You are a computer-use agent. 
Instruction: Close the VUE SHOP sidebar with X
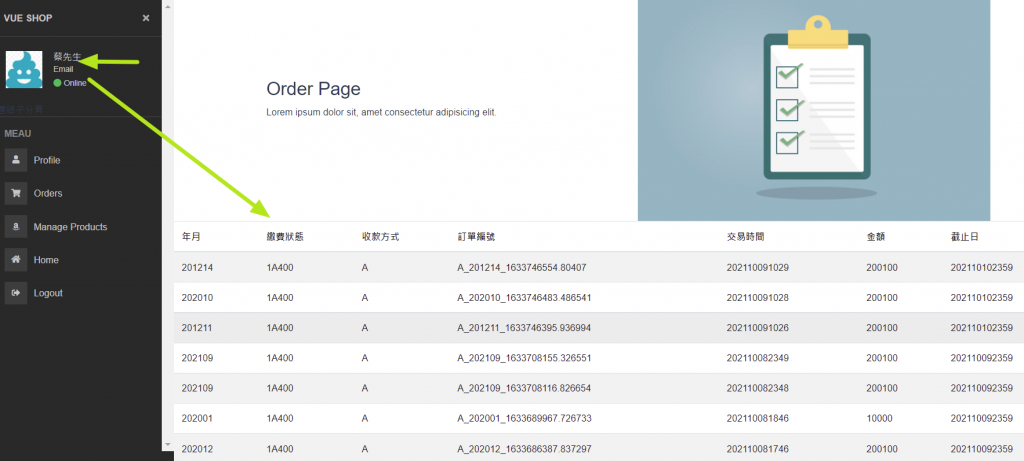coord(146,18)
